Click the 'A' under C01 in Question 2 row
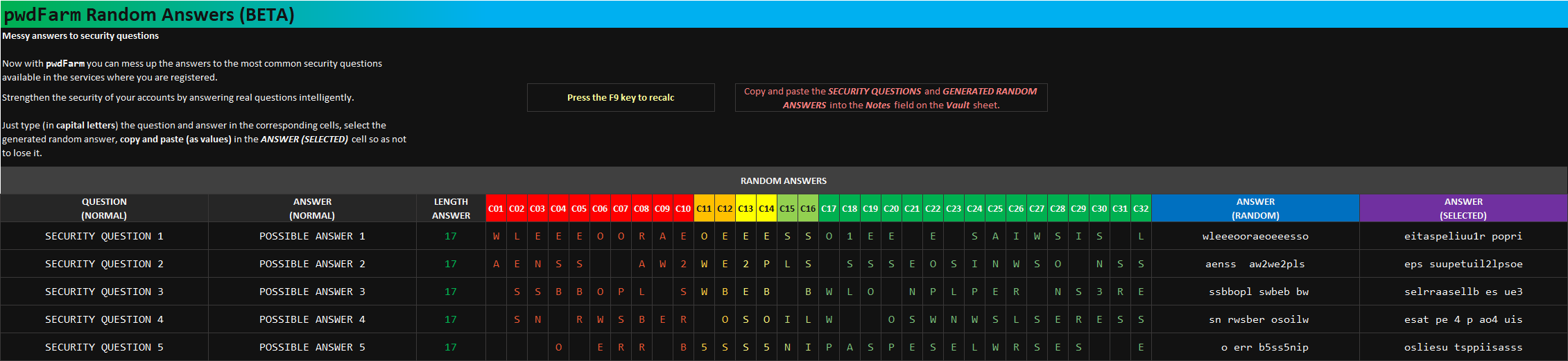This screenshot has height=361, width=1568. coord(496,264)
